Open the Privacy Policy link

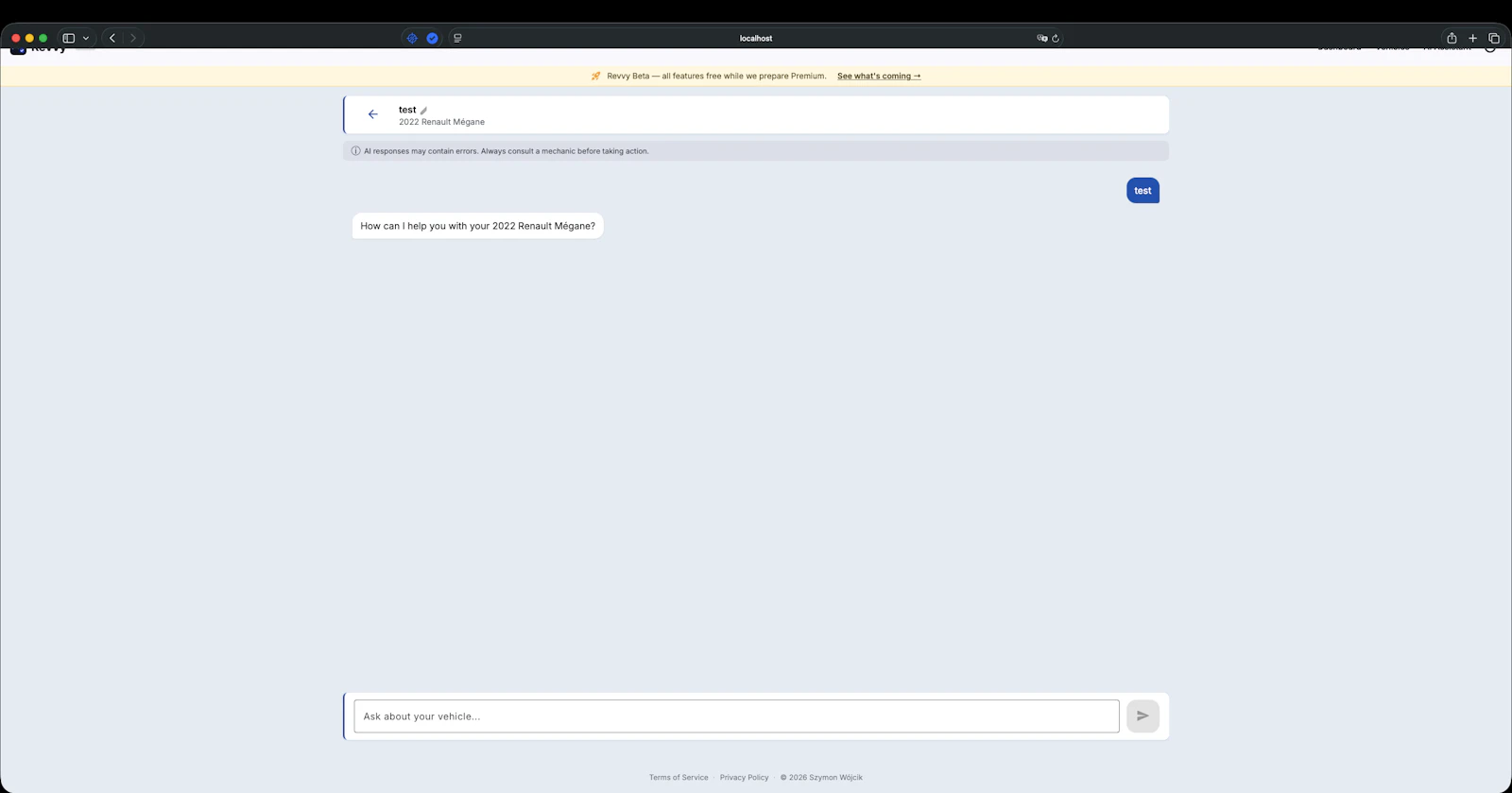(744, 778)
